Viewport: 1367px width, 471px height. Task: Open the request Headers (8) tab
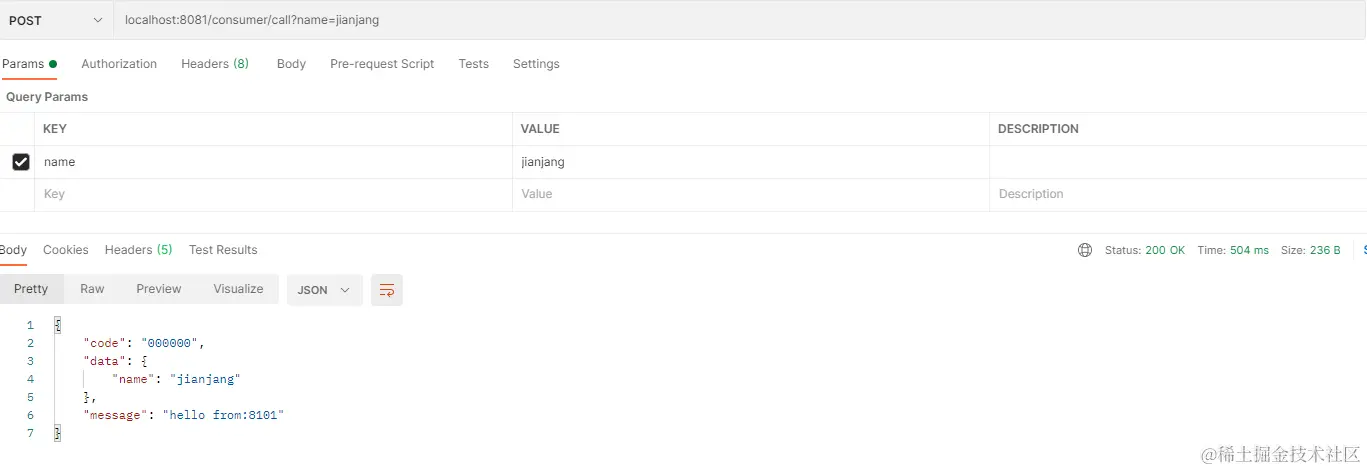(x=215, y=64)
